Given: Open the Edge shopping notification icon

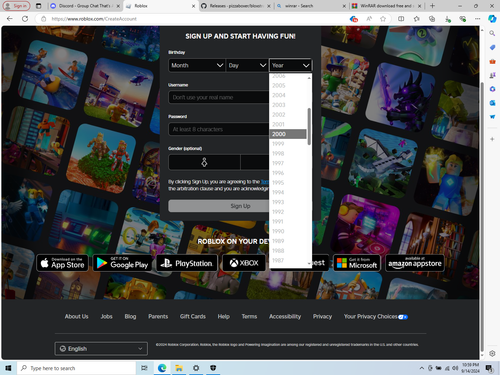Looking at the screenshot, I should tap(354, 19).
